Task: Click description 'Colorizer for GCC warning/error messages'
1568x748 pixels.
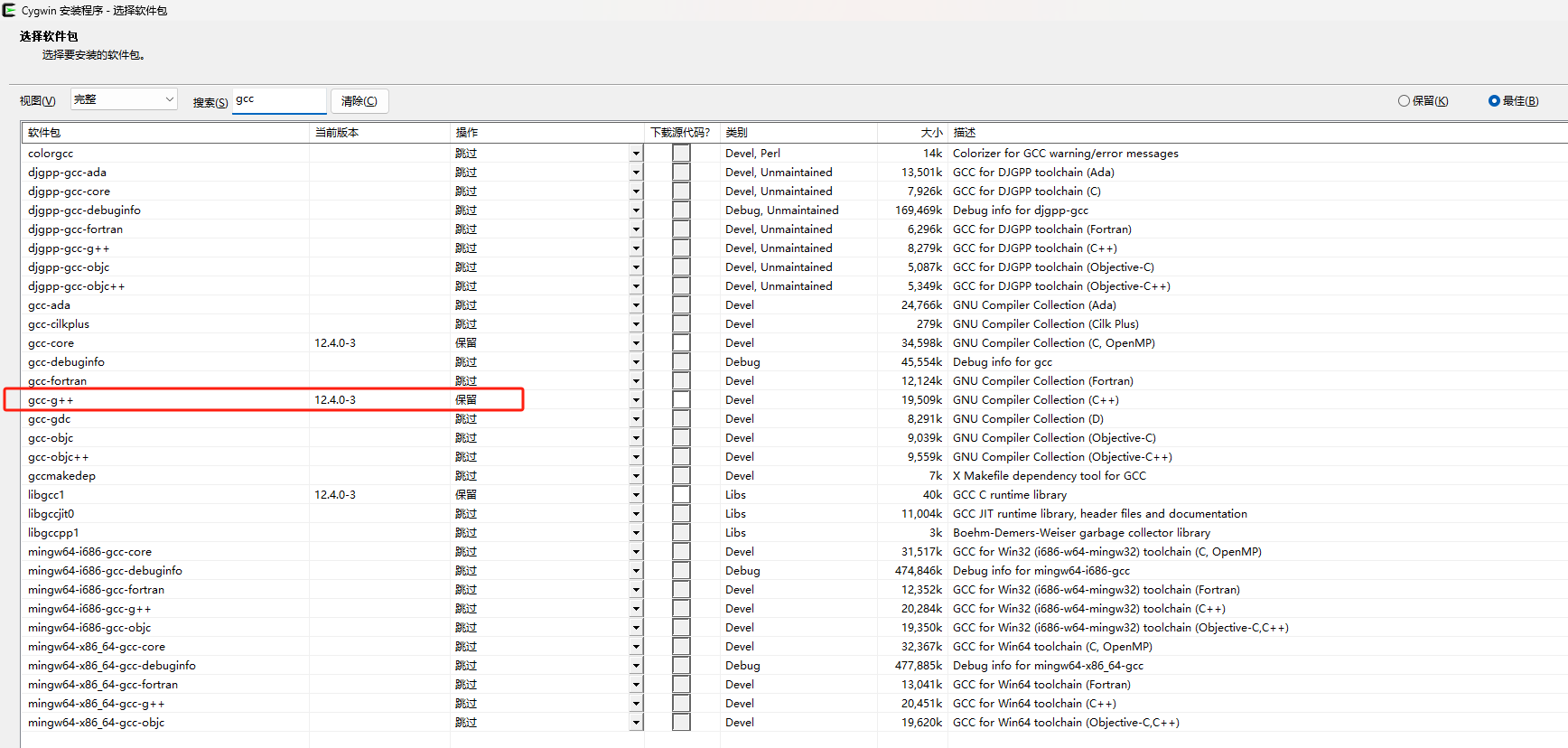Action: pos(1066,154)
